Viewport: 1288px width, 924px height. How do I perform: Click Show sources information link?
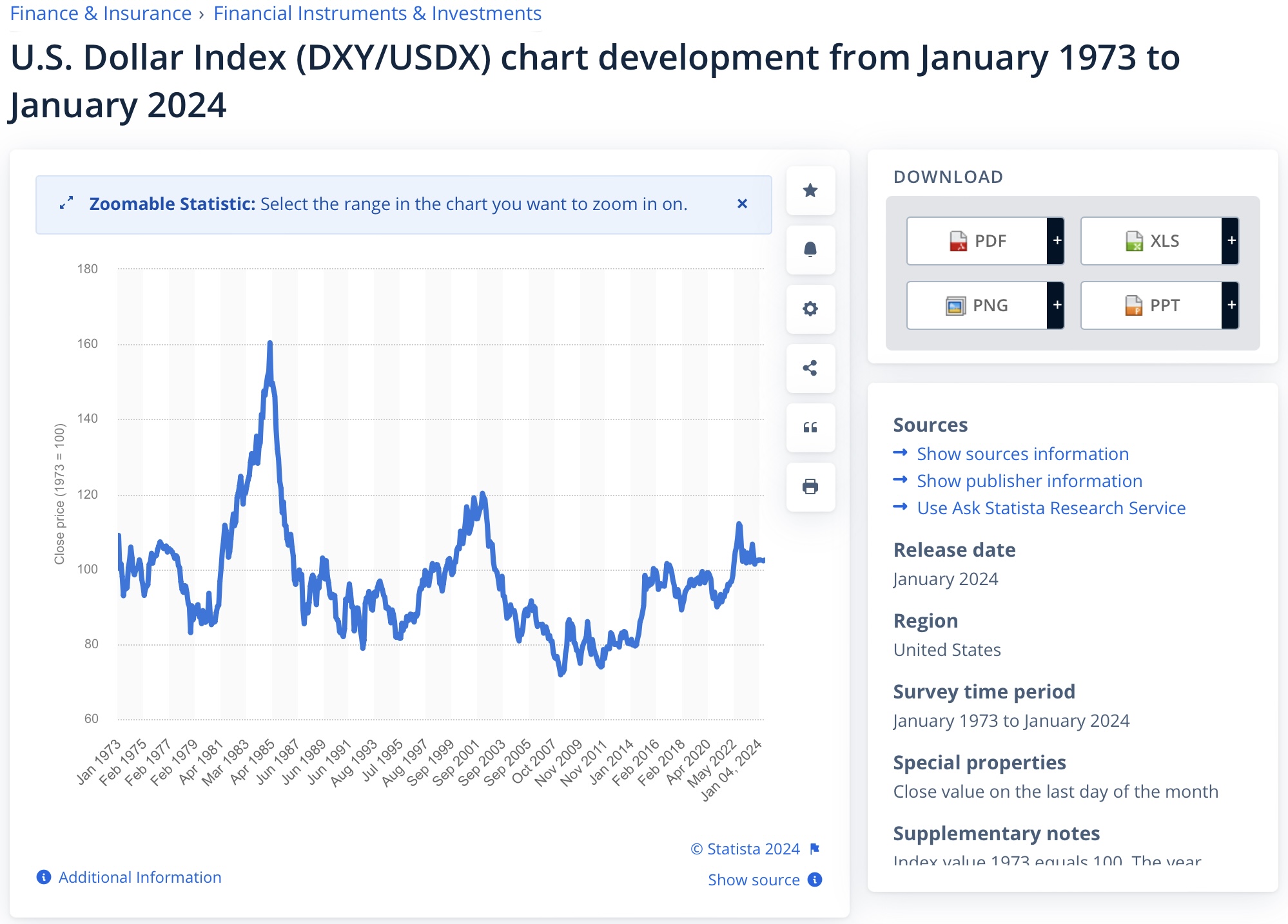[x=1022, y=454]
